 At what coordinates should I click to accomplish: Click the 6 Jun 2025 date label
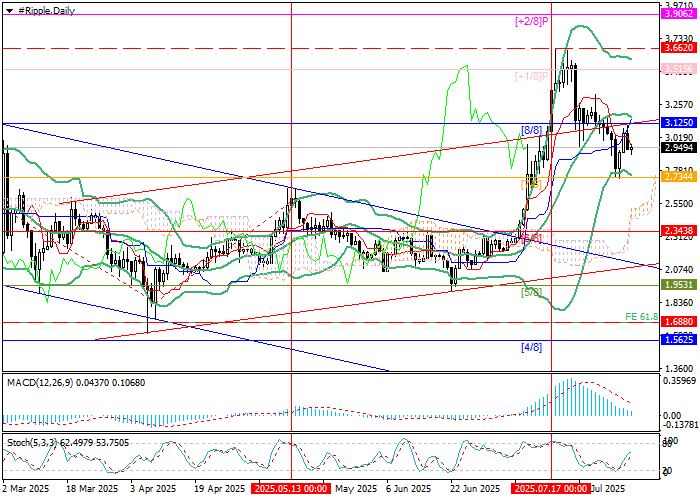point(408,488)
